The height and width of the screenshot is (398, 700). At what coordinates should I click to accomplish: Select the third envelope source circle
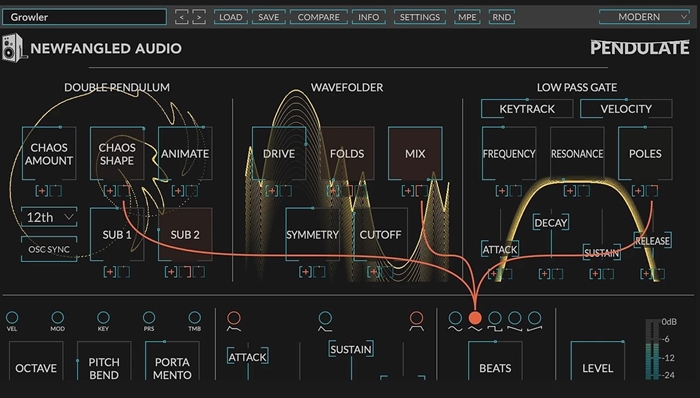[x=417, y=318]
